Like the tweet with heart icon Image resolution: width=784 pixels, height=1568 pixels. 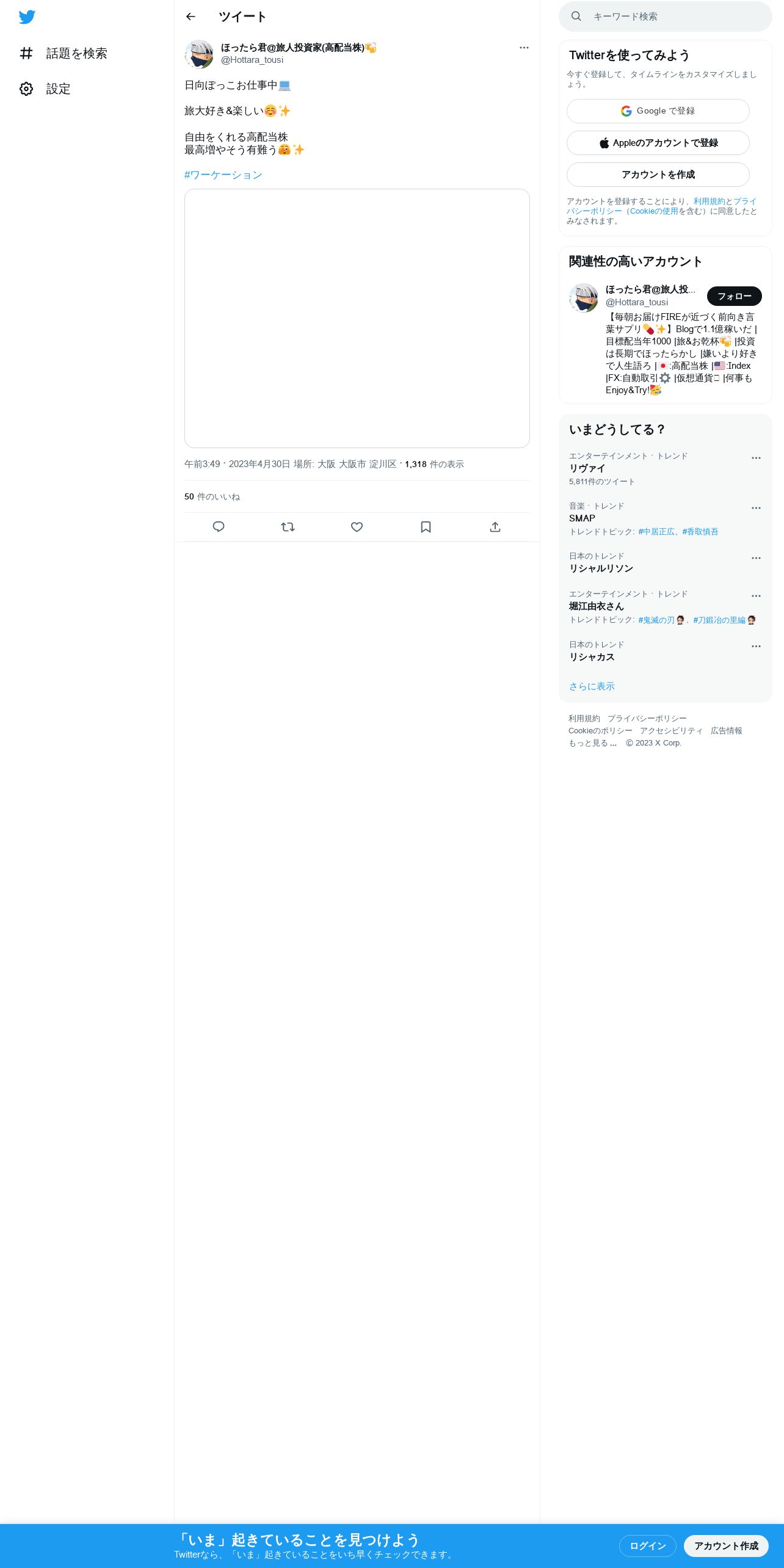tap(357, 527)
